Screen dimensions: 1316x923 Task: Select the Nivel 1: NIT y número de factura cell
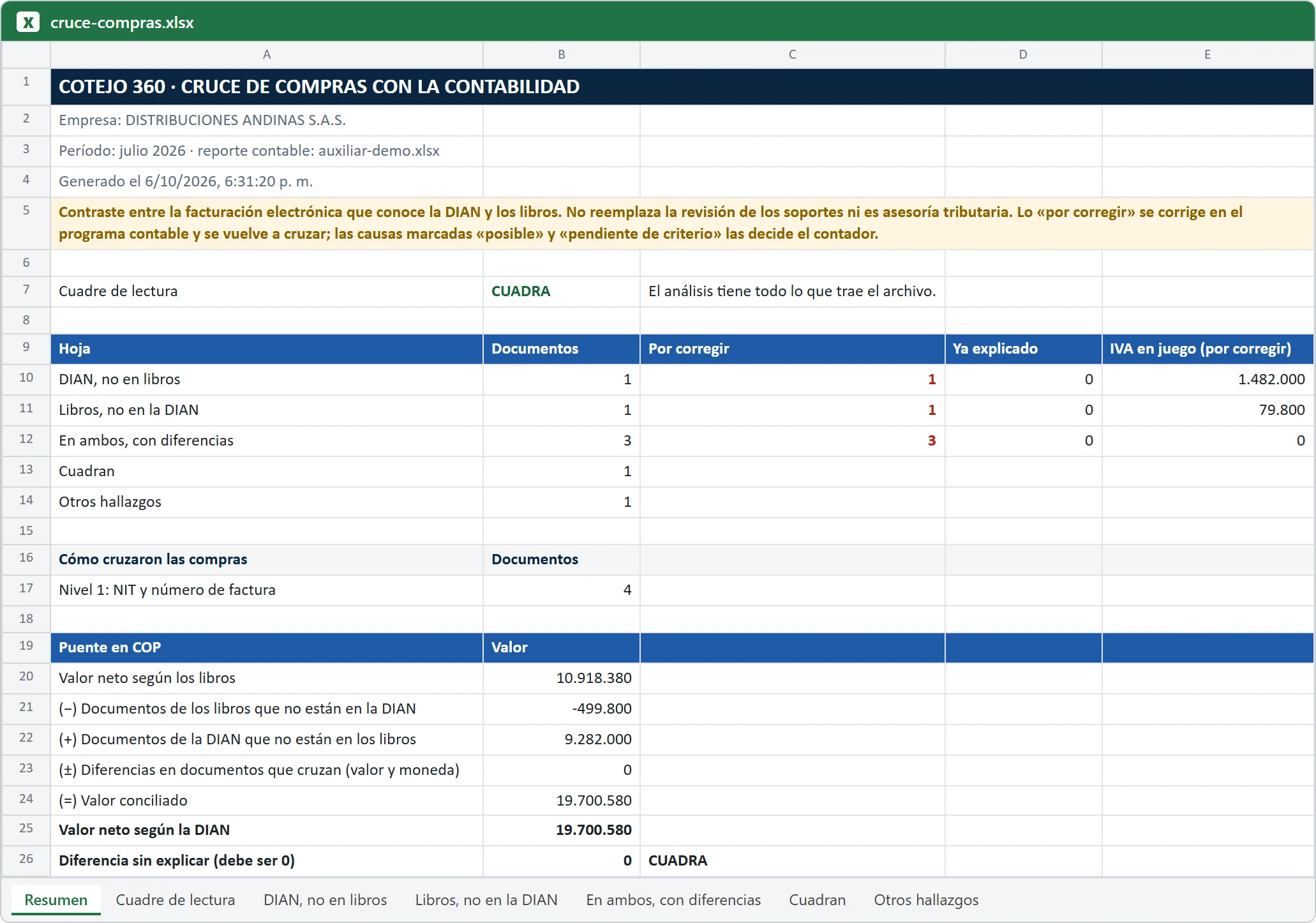tap(267, 590)
